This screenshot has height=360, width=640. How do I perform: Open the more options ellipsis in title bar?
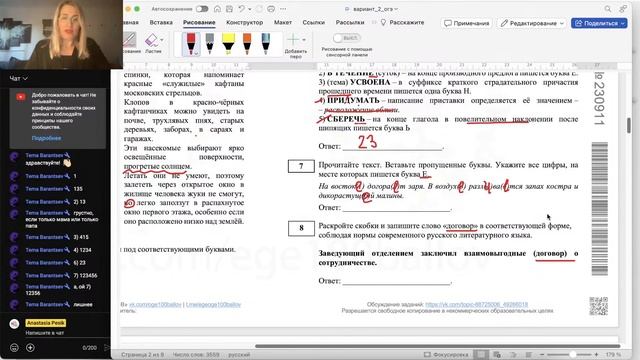(283, 9)
